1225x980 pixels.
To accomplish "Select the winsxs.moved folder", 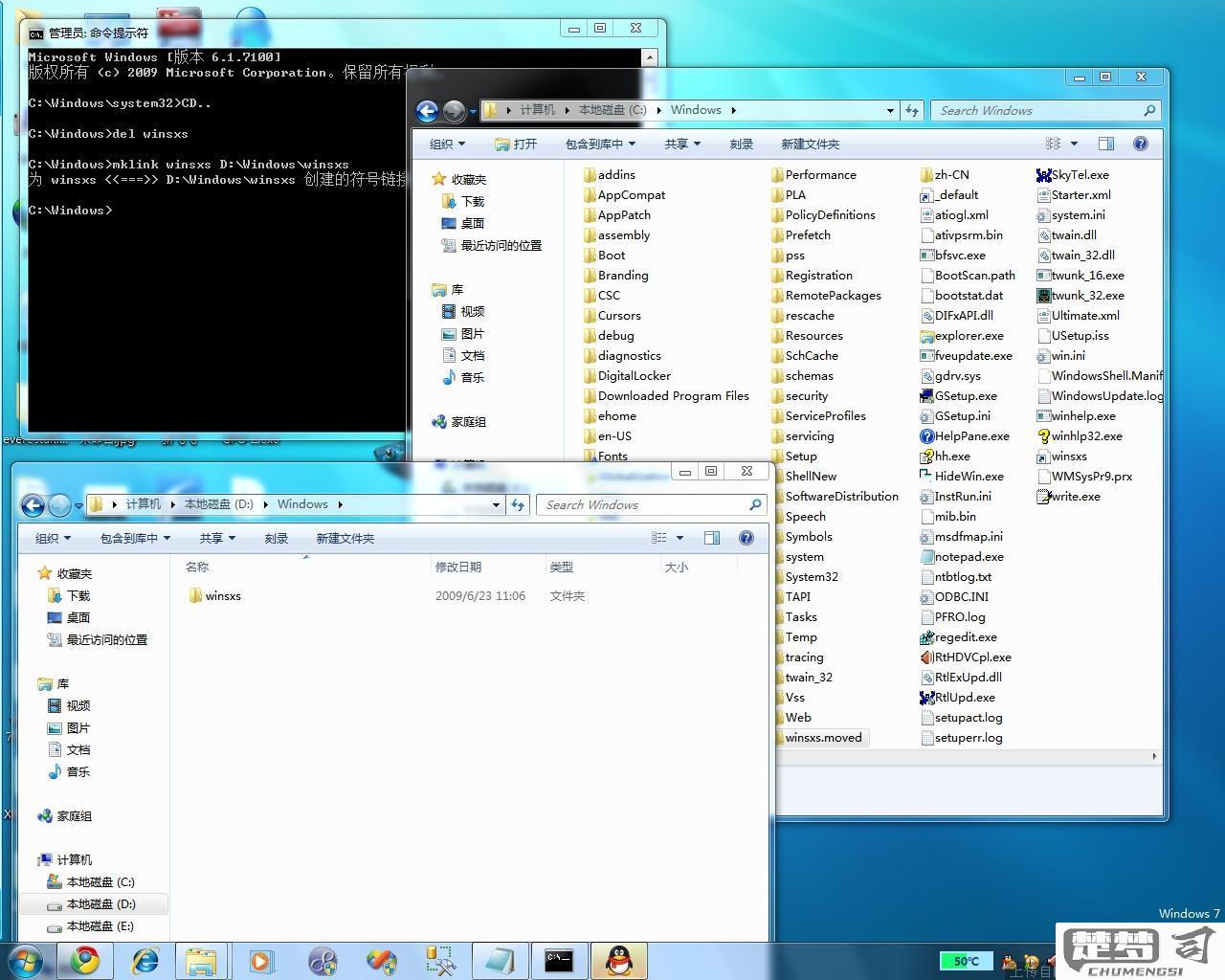I will pyautogui.click(x=823, y=738).
